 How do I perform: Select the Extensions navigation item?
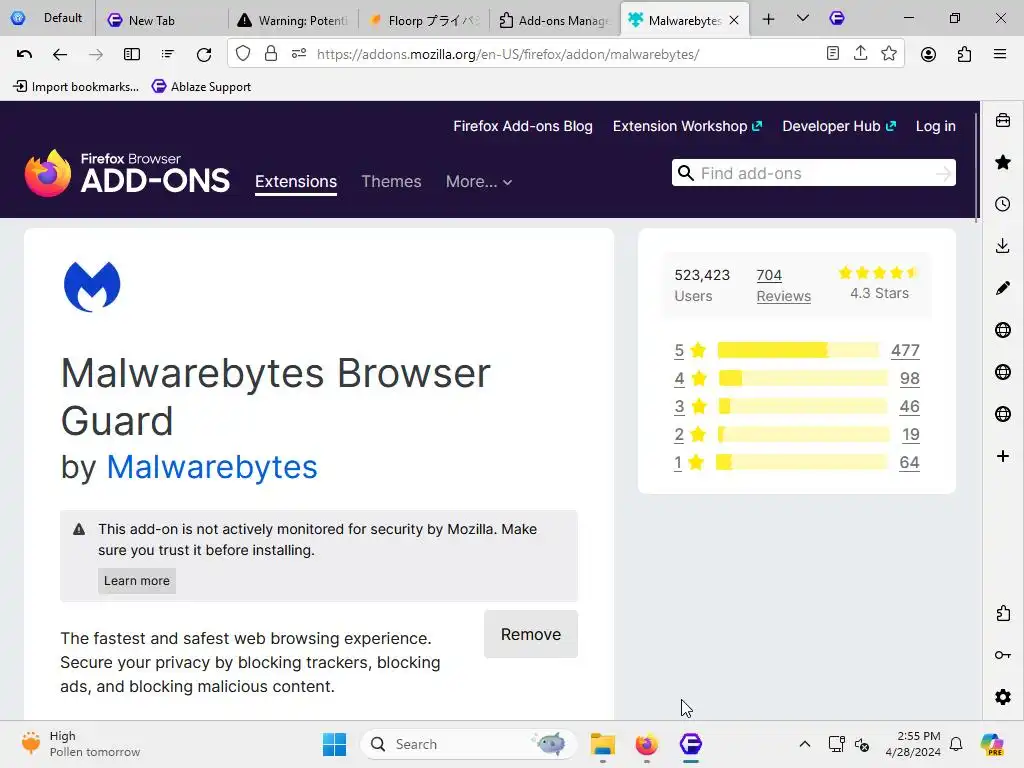[x=296, y=182]
